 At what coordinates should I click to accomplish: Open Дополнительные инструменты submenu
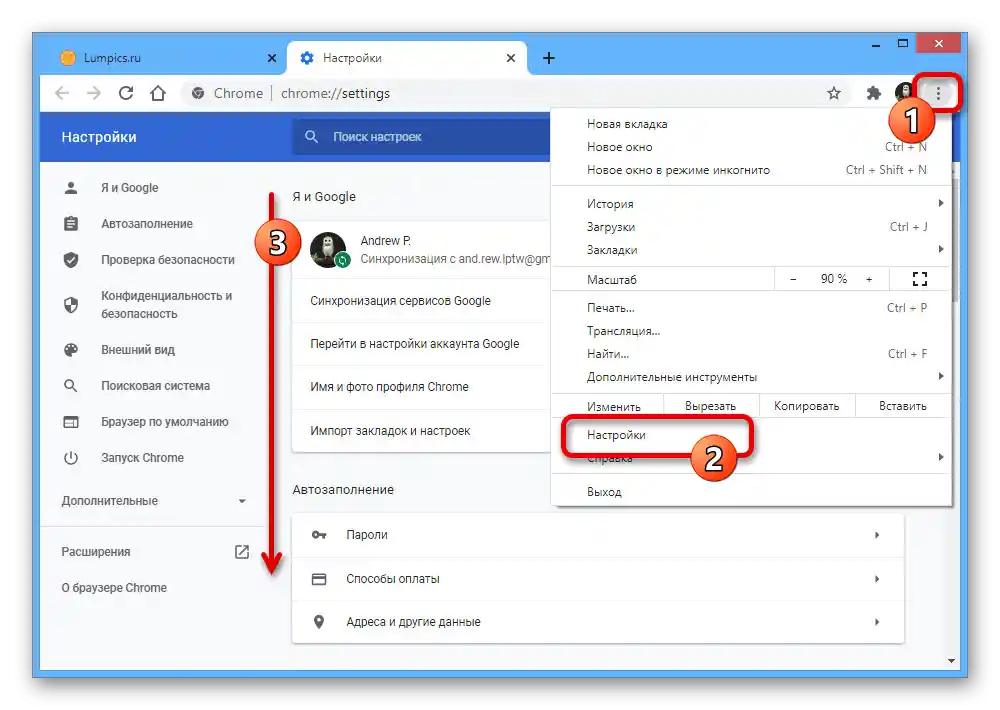(752, 377)
